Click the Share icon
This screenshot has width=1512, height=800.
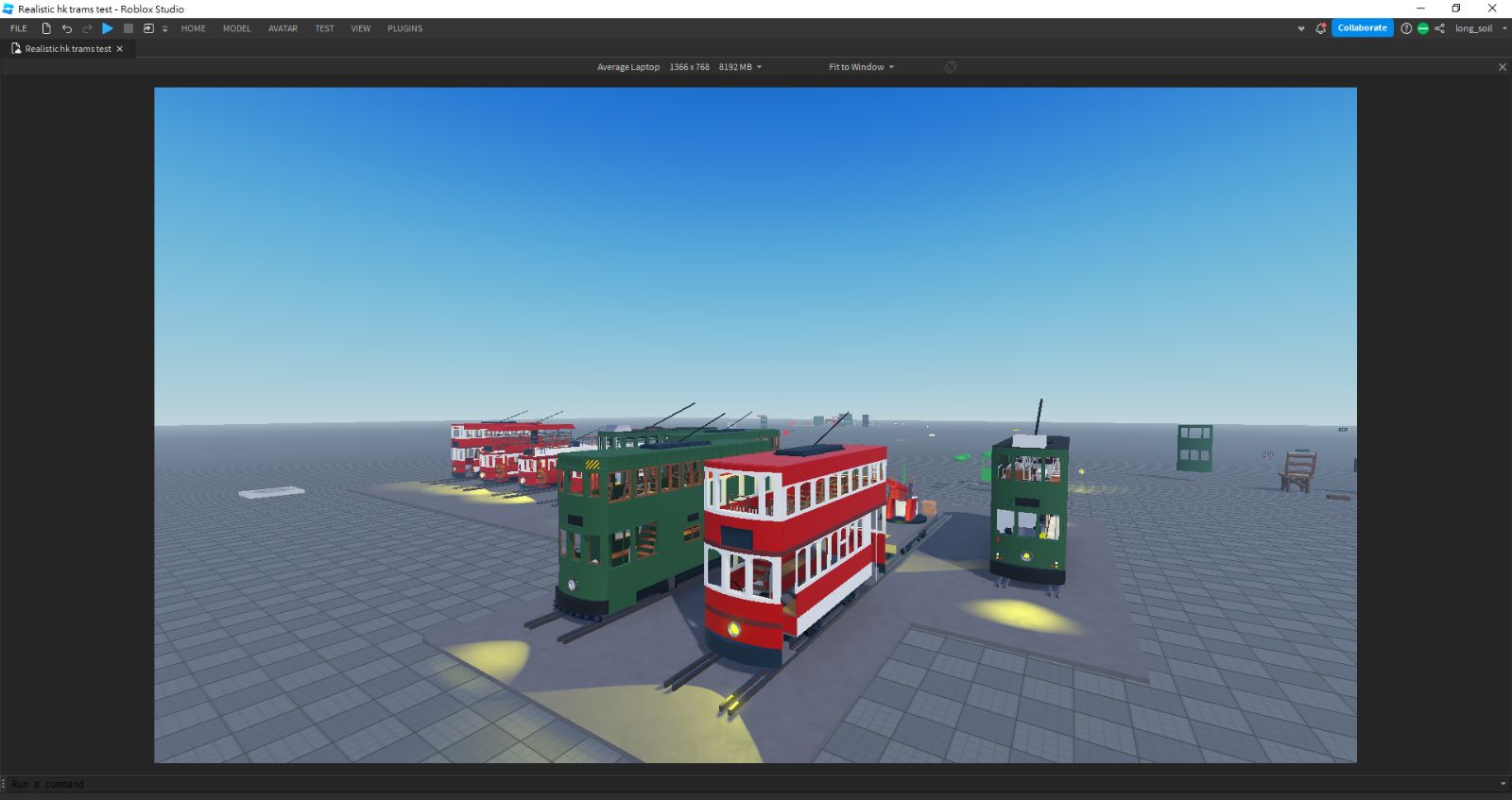[x=1439, y=28]
